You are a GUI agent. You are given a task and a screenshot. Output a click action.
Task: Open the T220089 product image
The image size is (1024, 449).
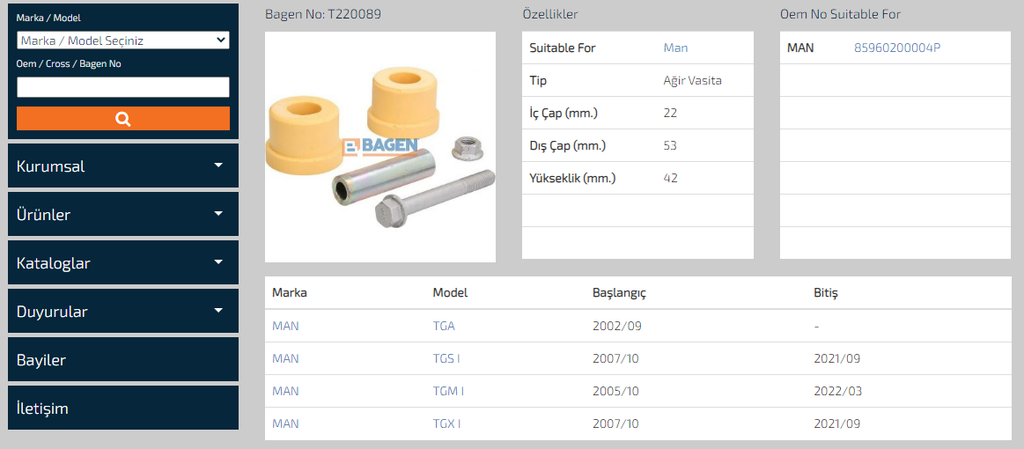coord(380,147)
